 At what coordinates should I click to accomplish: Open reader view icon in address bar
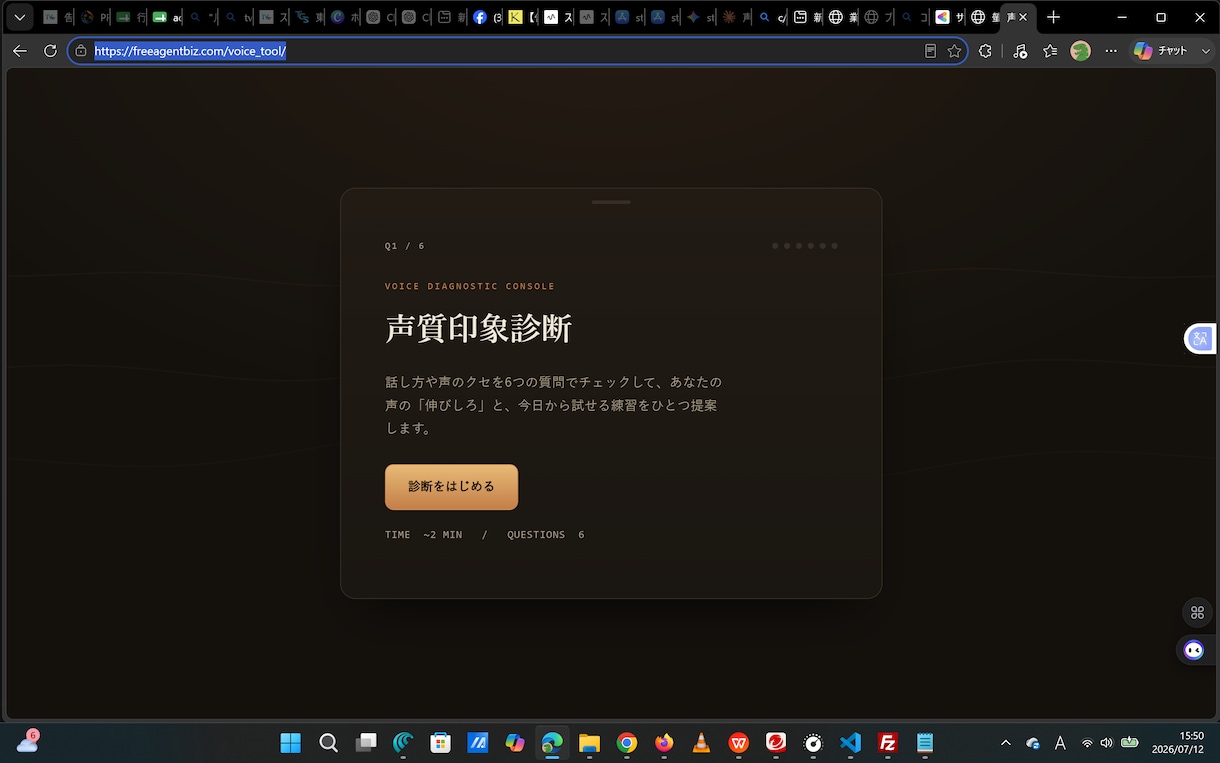(930, 51)
